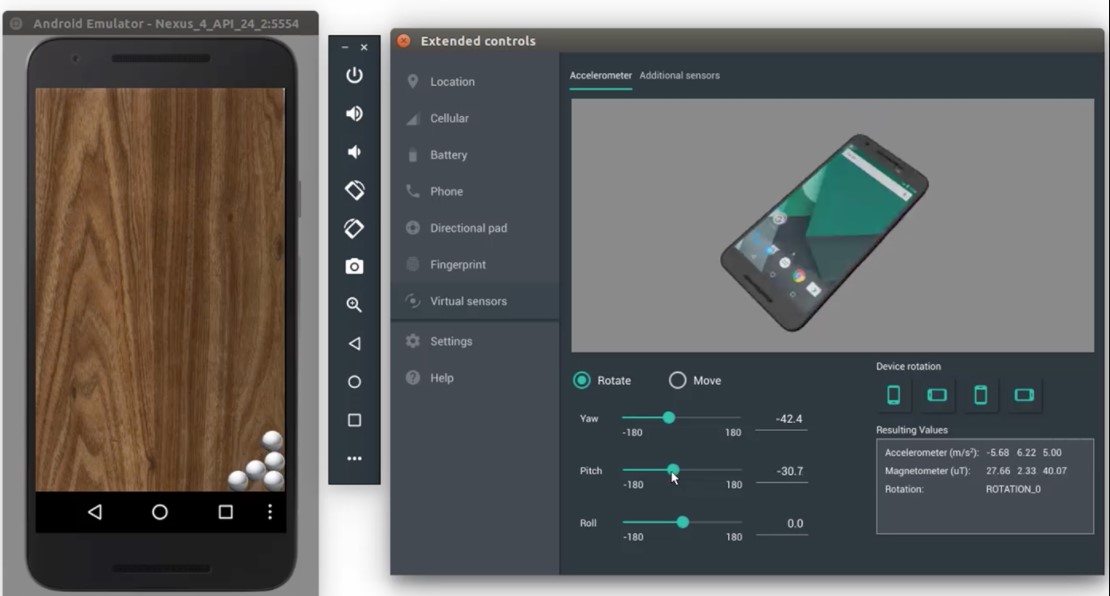
Task: Tap the Back button on the phone screen
Action: point(95,512)
